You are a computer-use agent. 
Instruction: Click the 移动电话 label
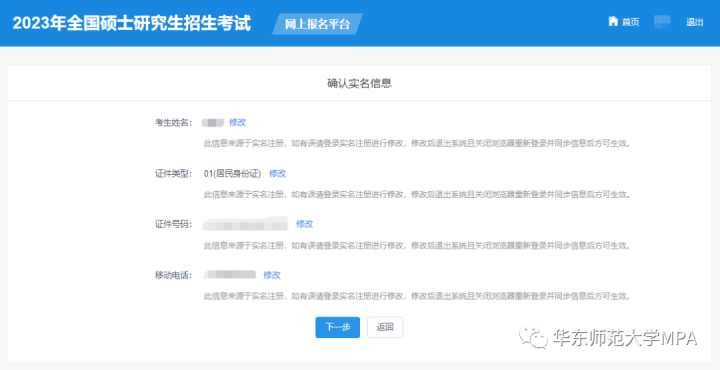coord(174,275)
